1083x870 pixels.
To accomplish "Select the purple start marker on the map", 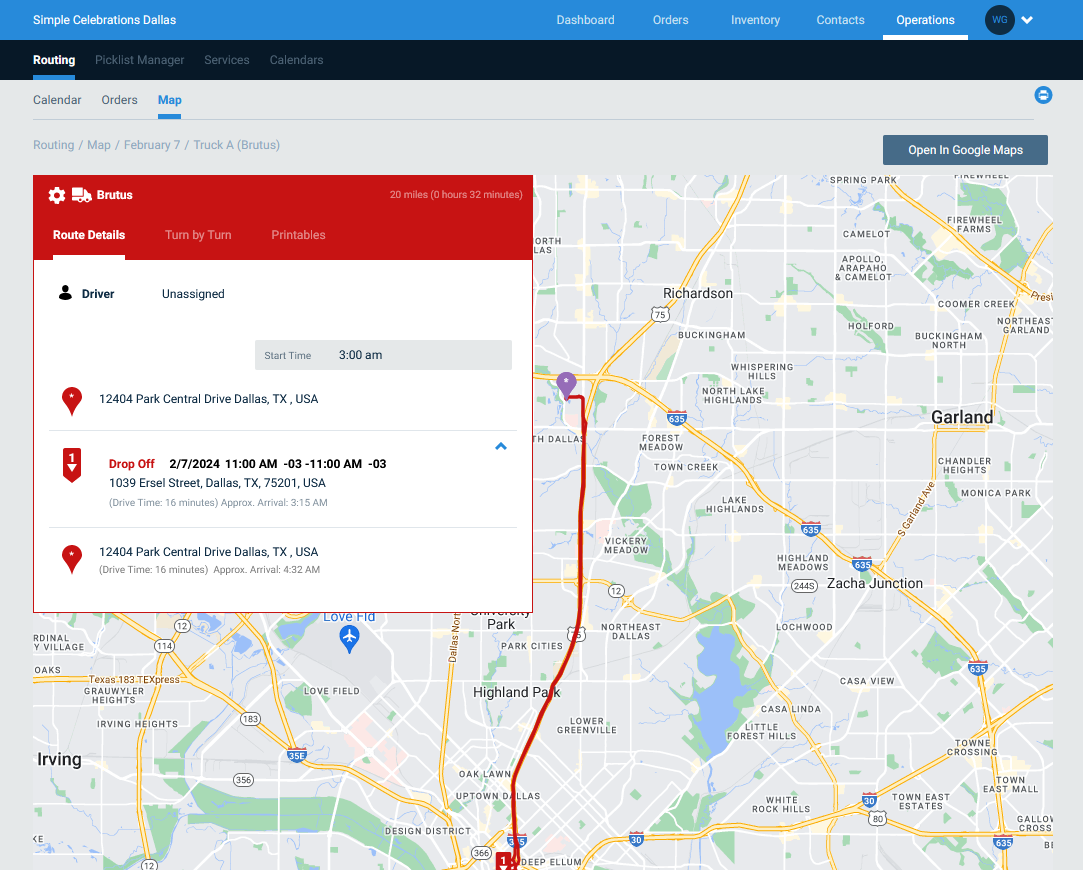I will 566,383.
